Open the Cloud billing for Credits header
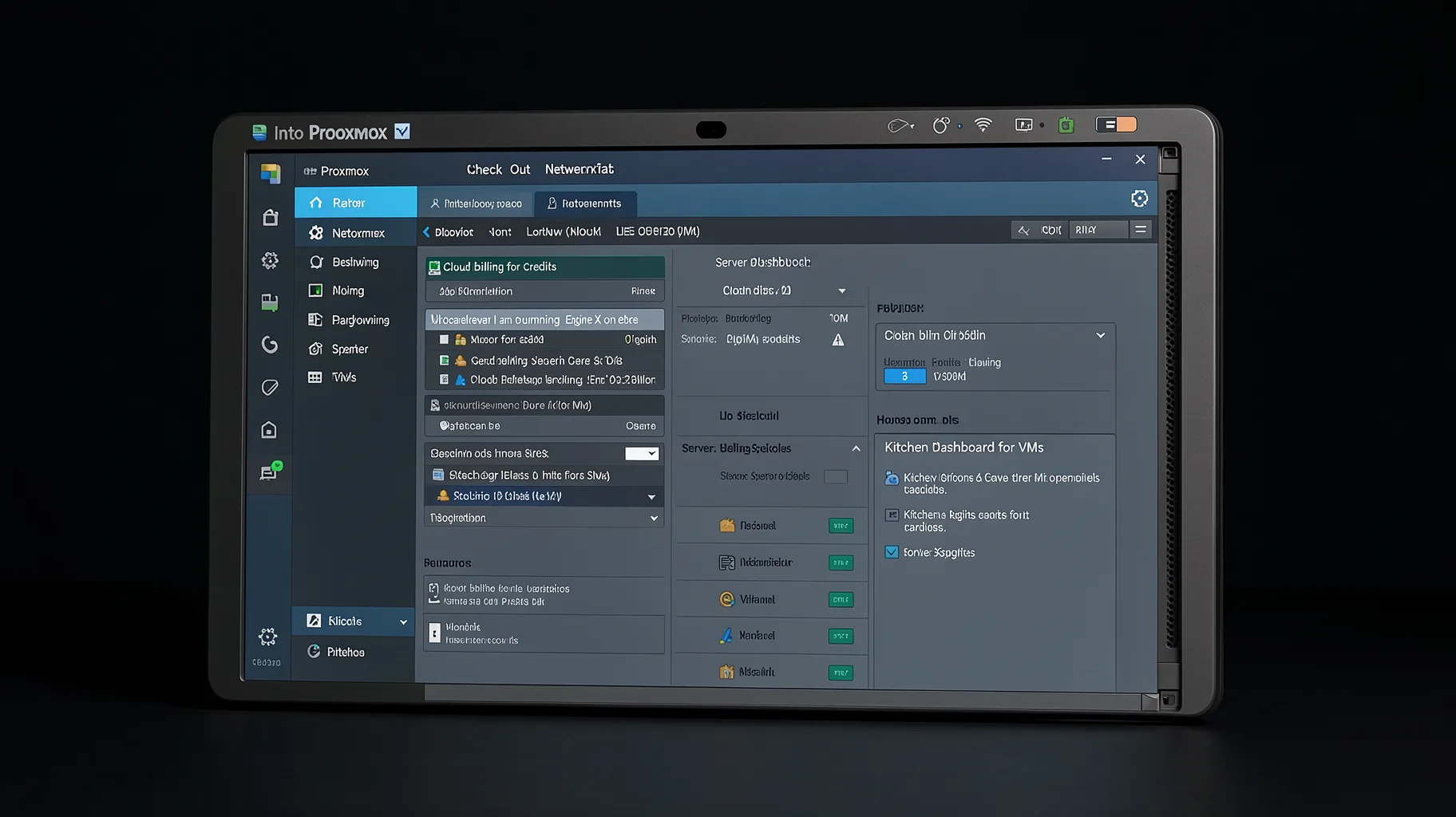 tap(544, 267)
